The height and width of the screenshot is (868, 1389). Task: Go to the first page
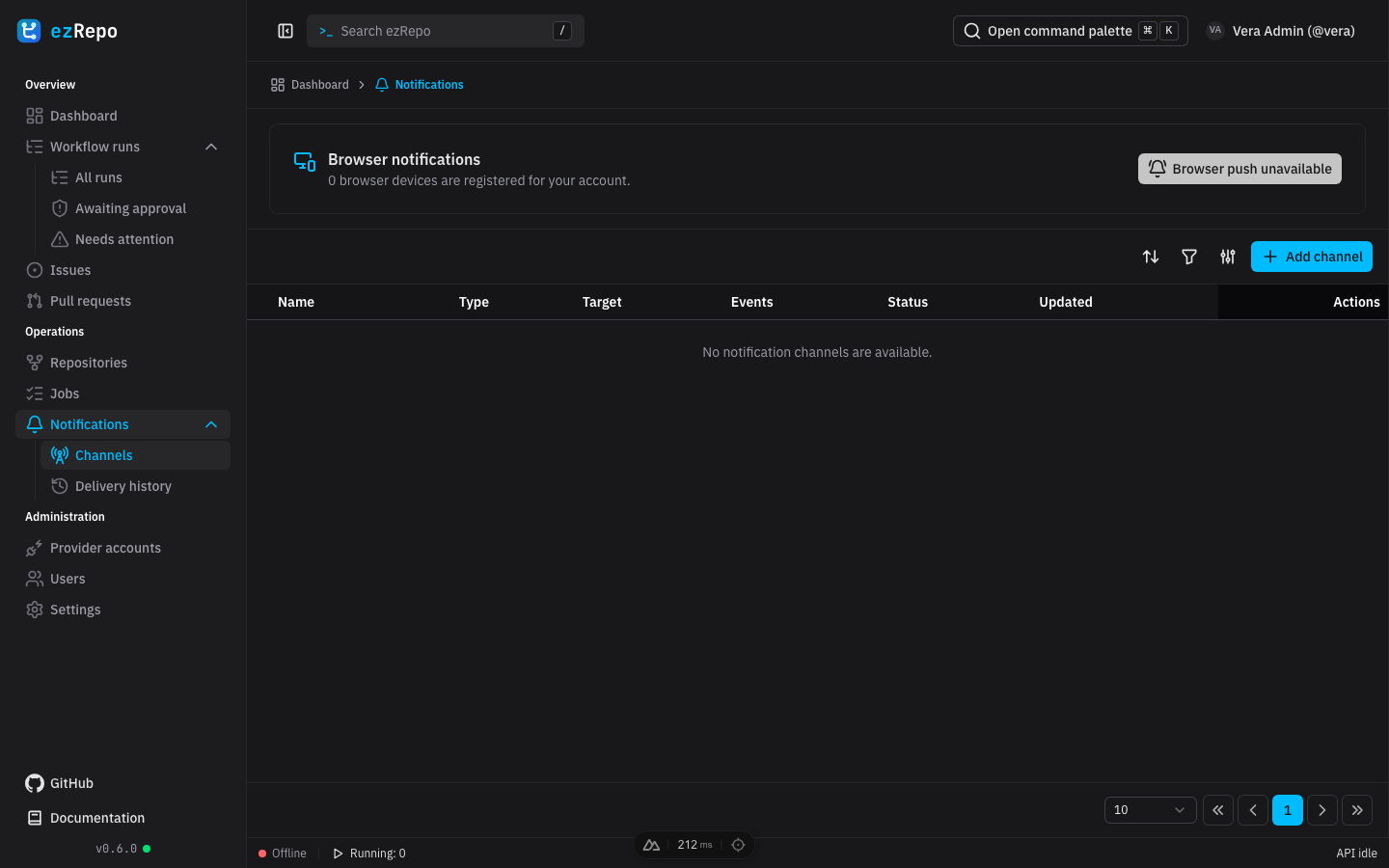(x=1218, y=810)
